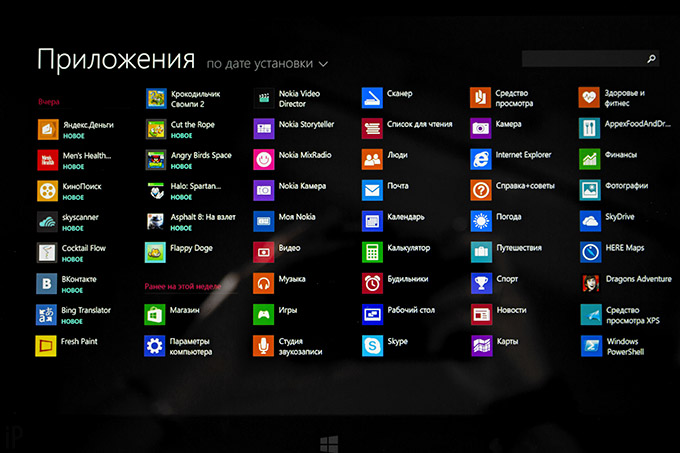This screenshot has width=680, height=453.
Task: Open the Калькулятор icon
Action: (373, 253)
